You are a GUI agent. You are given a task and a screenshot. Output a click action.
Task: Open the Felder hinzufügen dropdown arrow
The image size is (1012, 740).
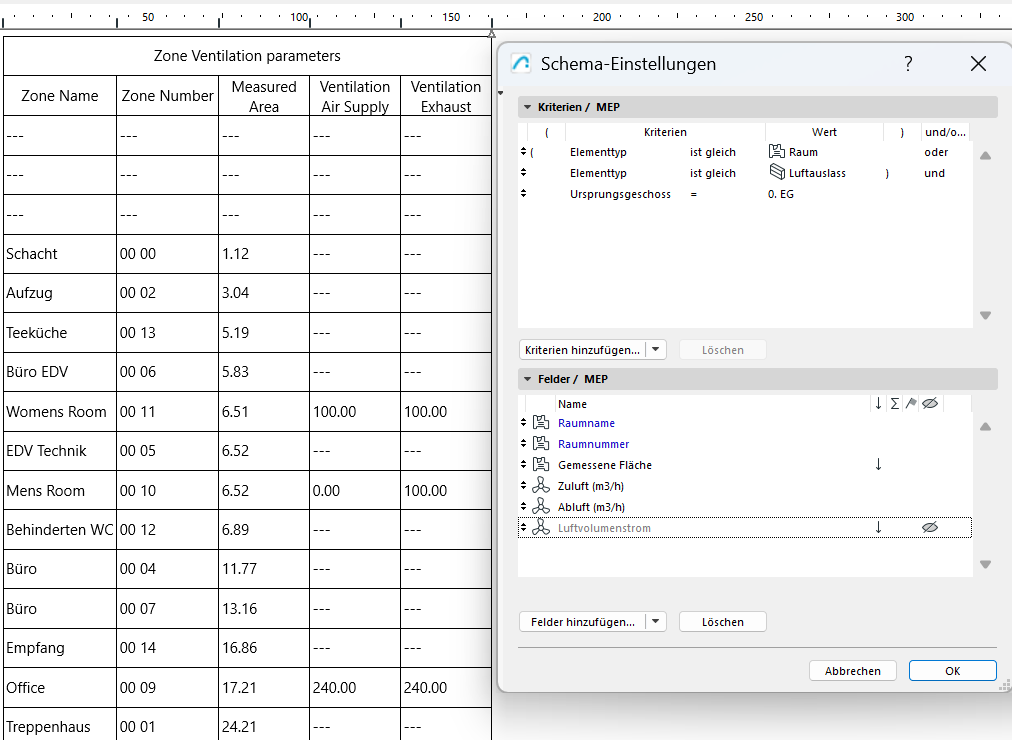[x=656, y=621]
